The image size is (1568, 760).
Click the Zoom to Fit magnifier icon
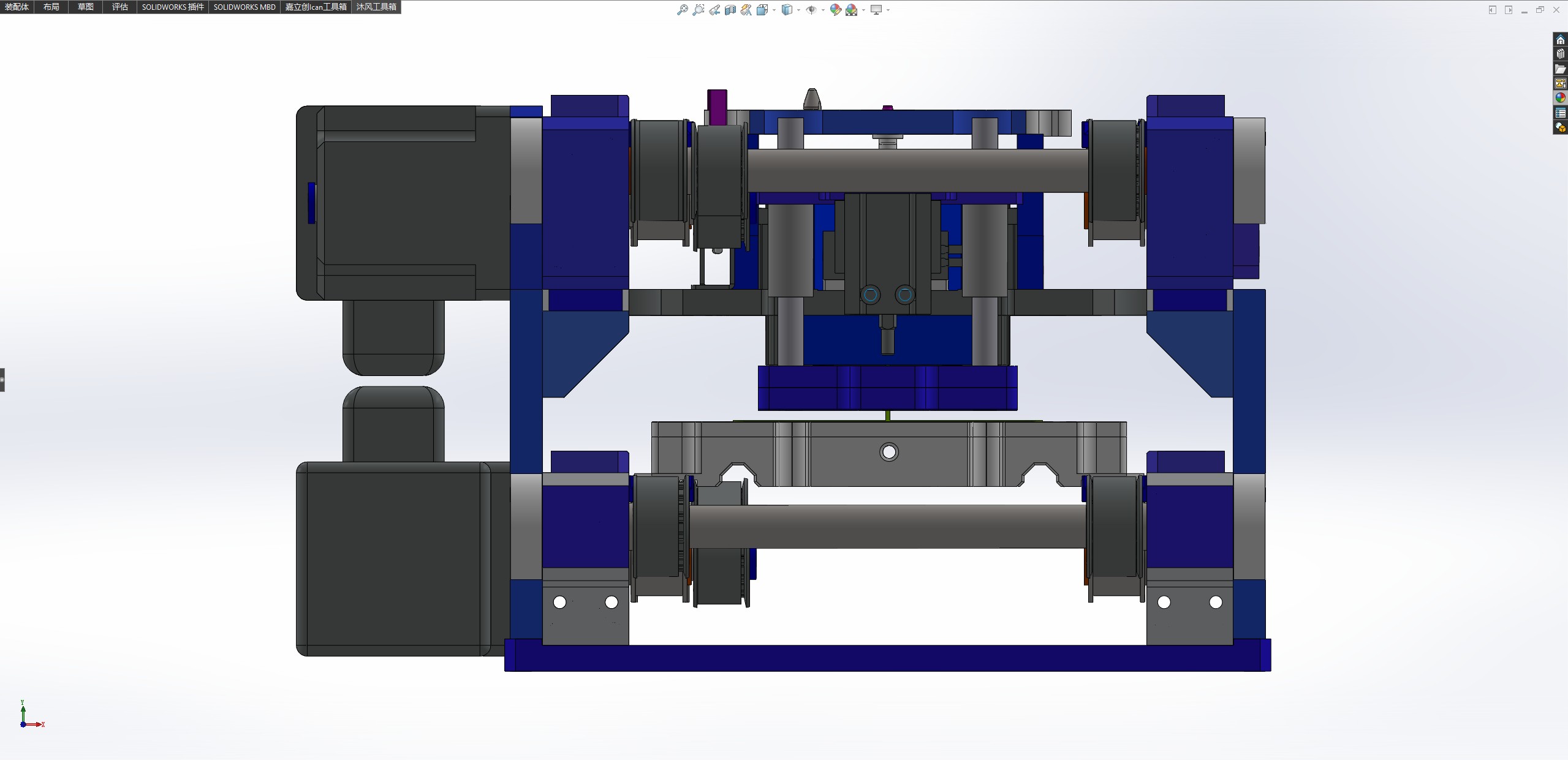pyautogui.click(x=682, y=10)
